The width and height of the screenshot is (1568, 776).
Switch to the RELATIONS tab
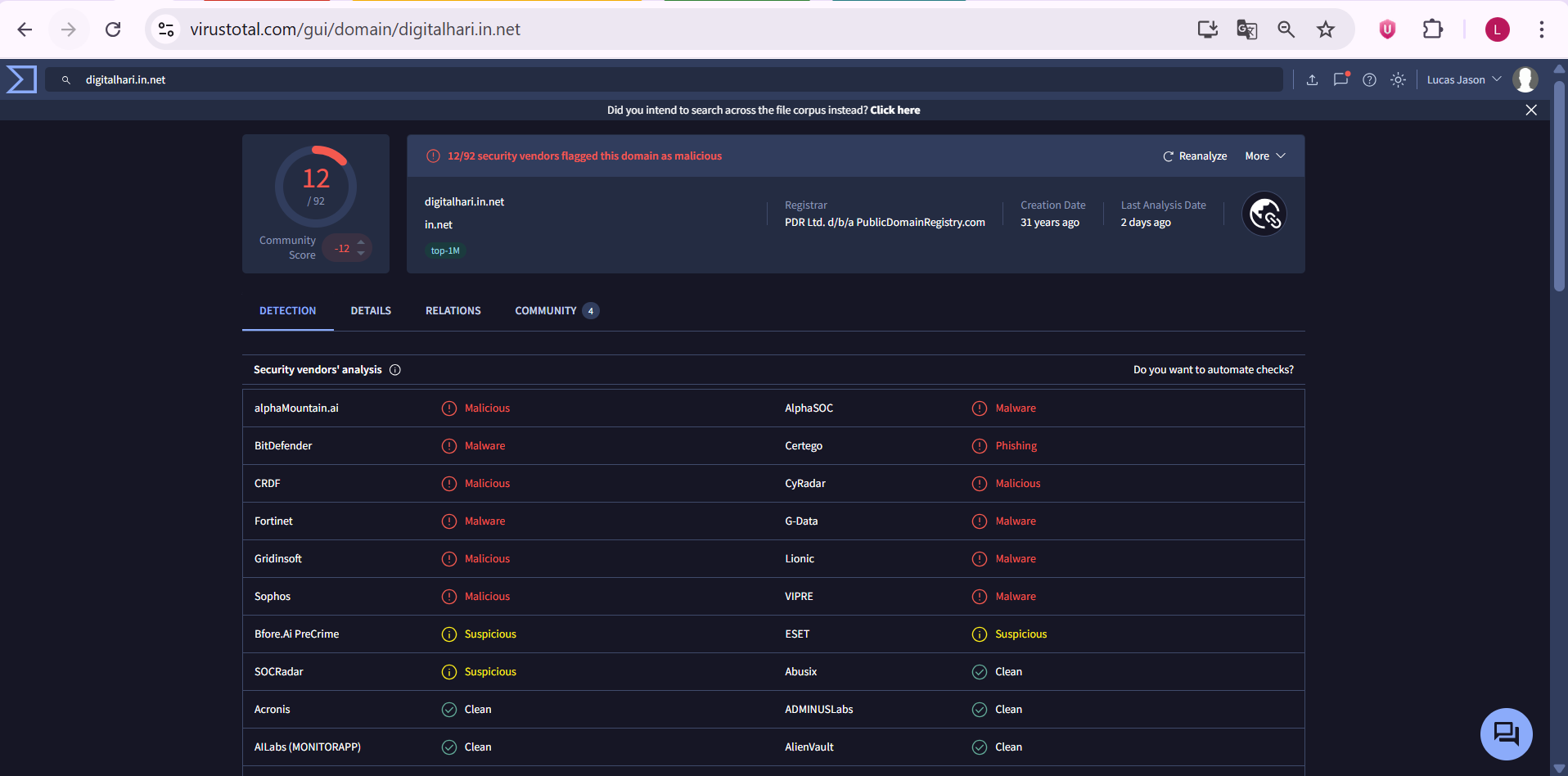(453, 311)
